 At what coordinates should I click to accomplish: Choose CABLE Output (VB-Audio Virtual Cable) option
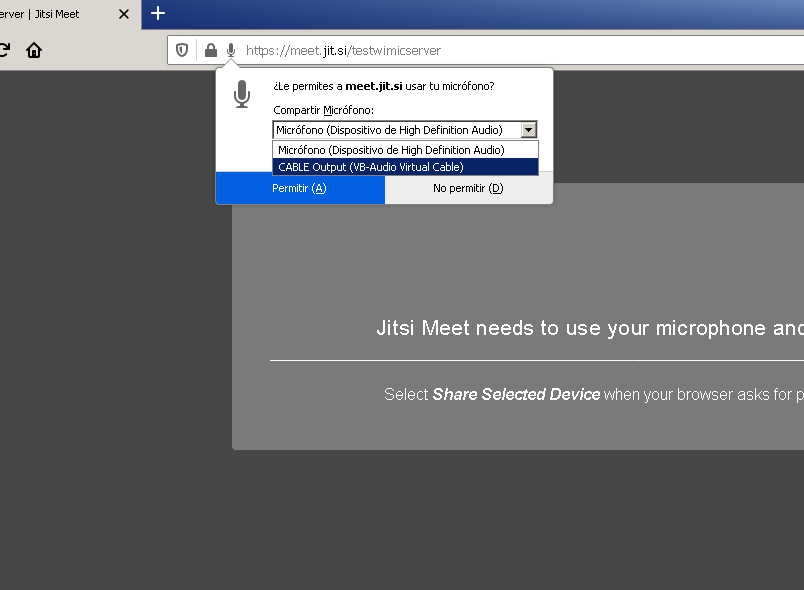[405, 167]
